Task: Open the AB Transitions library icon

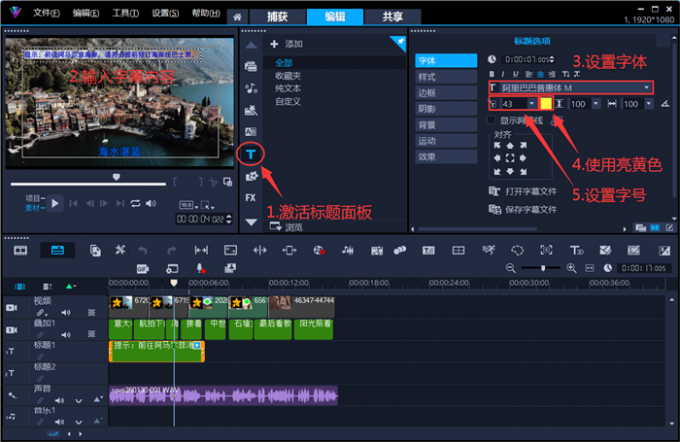Action: click(x=251, y=131)
